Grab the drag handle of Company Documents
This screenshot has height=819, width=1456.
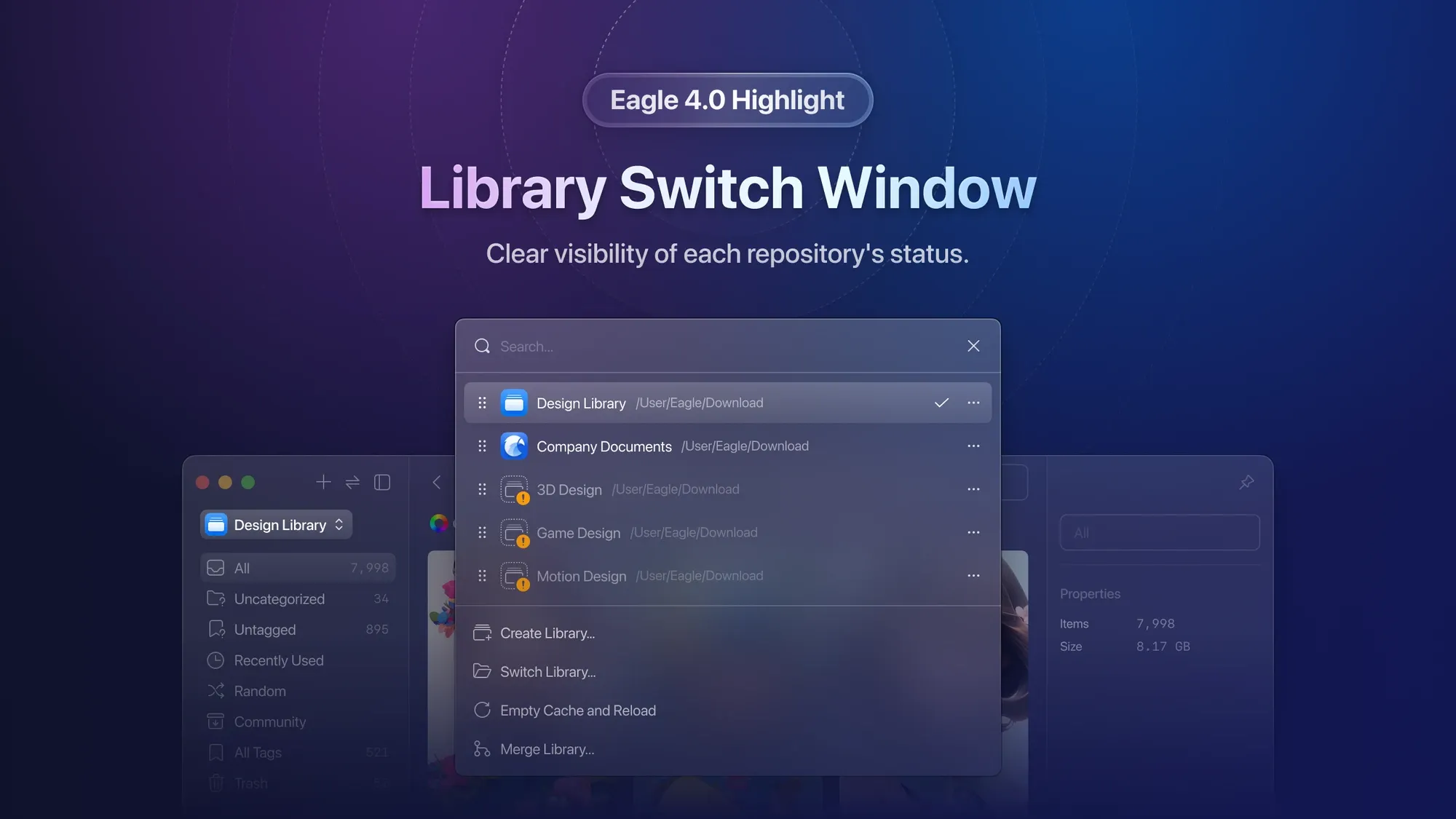pos(482,446)
